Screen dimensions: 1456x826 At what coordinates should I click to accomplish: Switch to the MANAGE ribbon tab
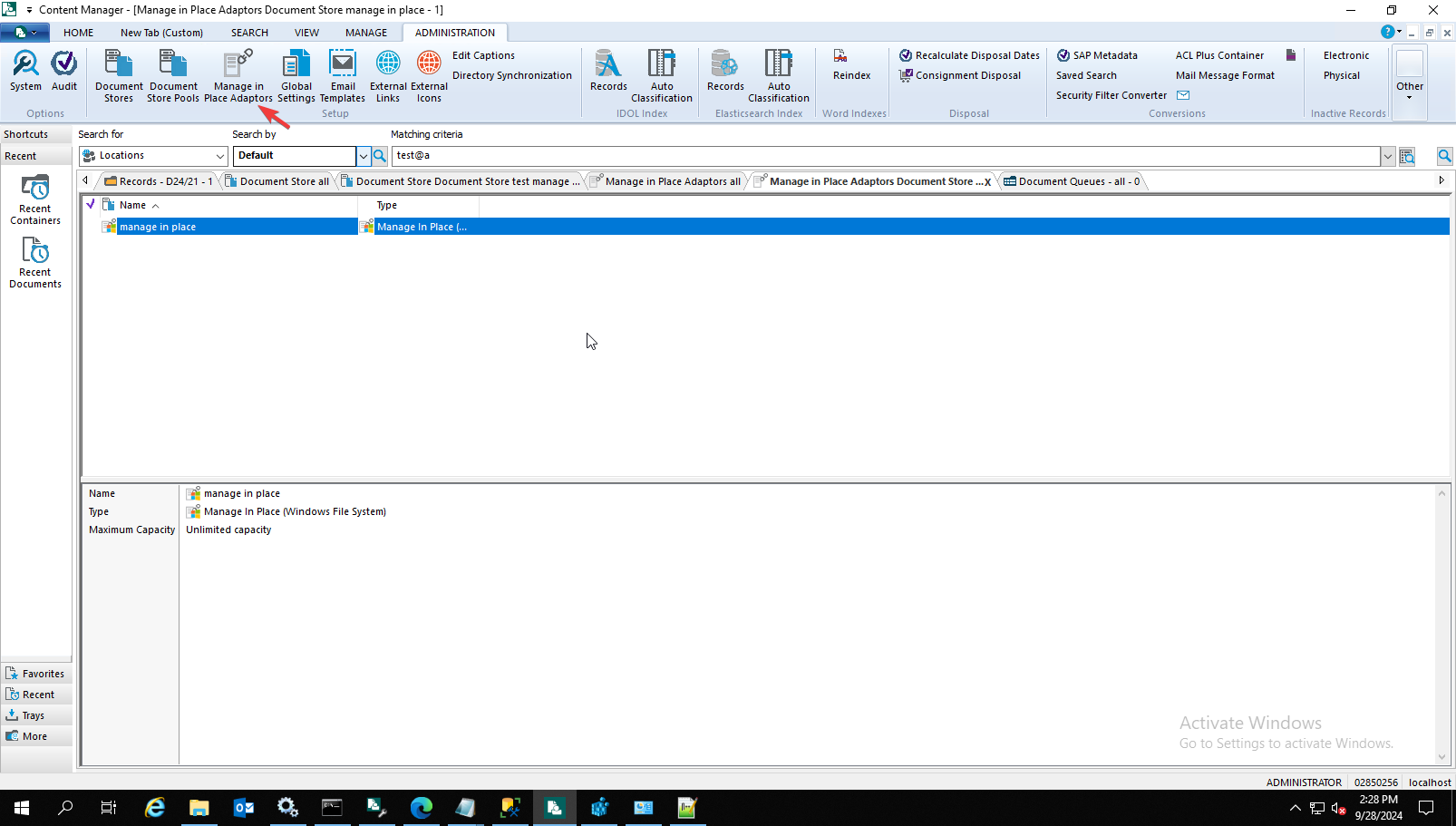(x=366, y=33)
